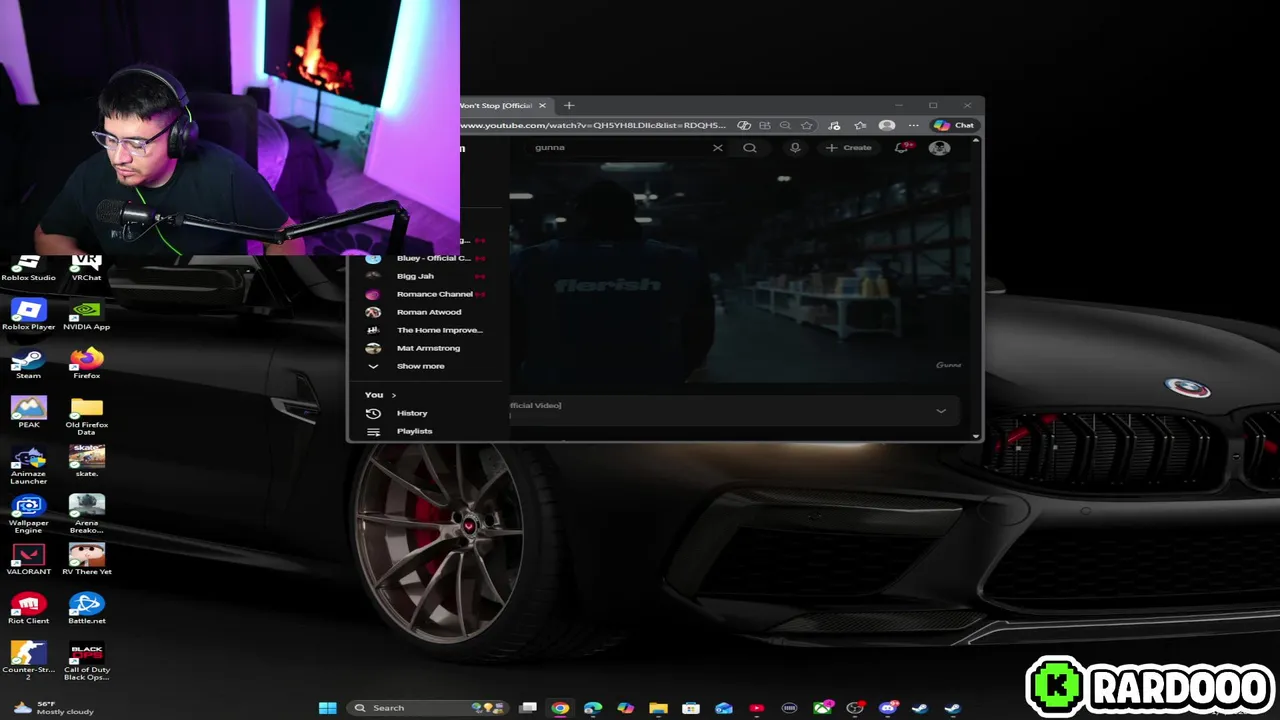The image size is (1280, 720).
Task: Open YouTube notifications bell
Action: pyautogui.click(x=902, y=147)
